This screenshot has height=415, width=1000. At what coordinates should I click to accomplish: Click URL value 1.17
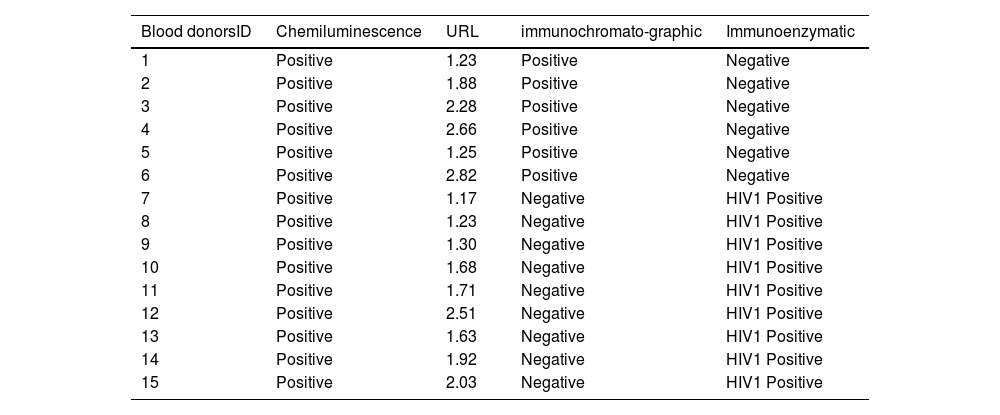point(461,198)
